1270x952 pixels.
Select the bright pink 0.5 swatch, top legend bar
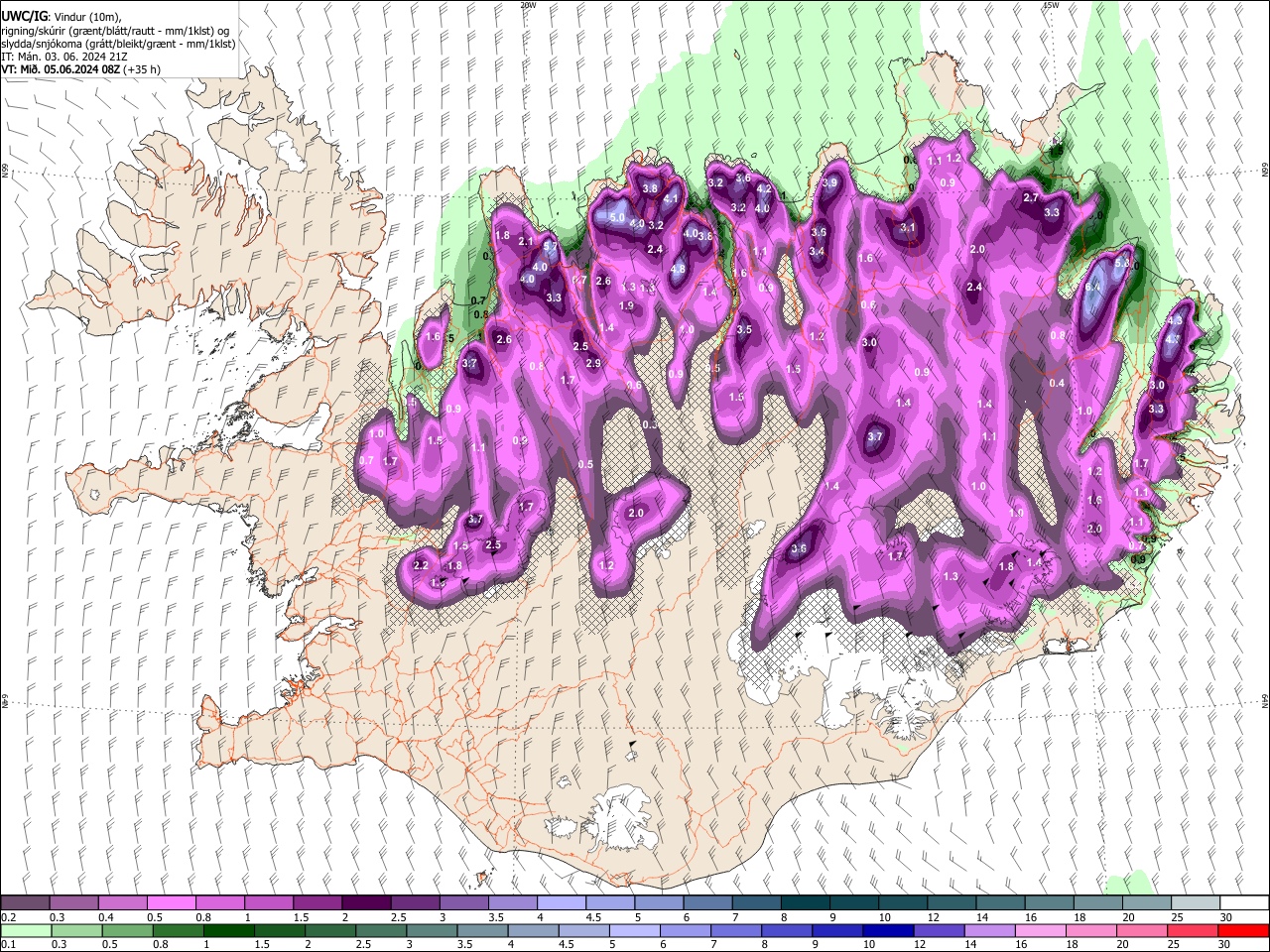172,903
